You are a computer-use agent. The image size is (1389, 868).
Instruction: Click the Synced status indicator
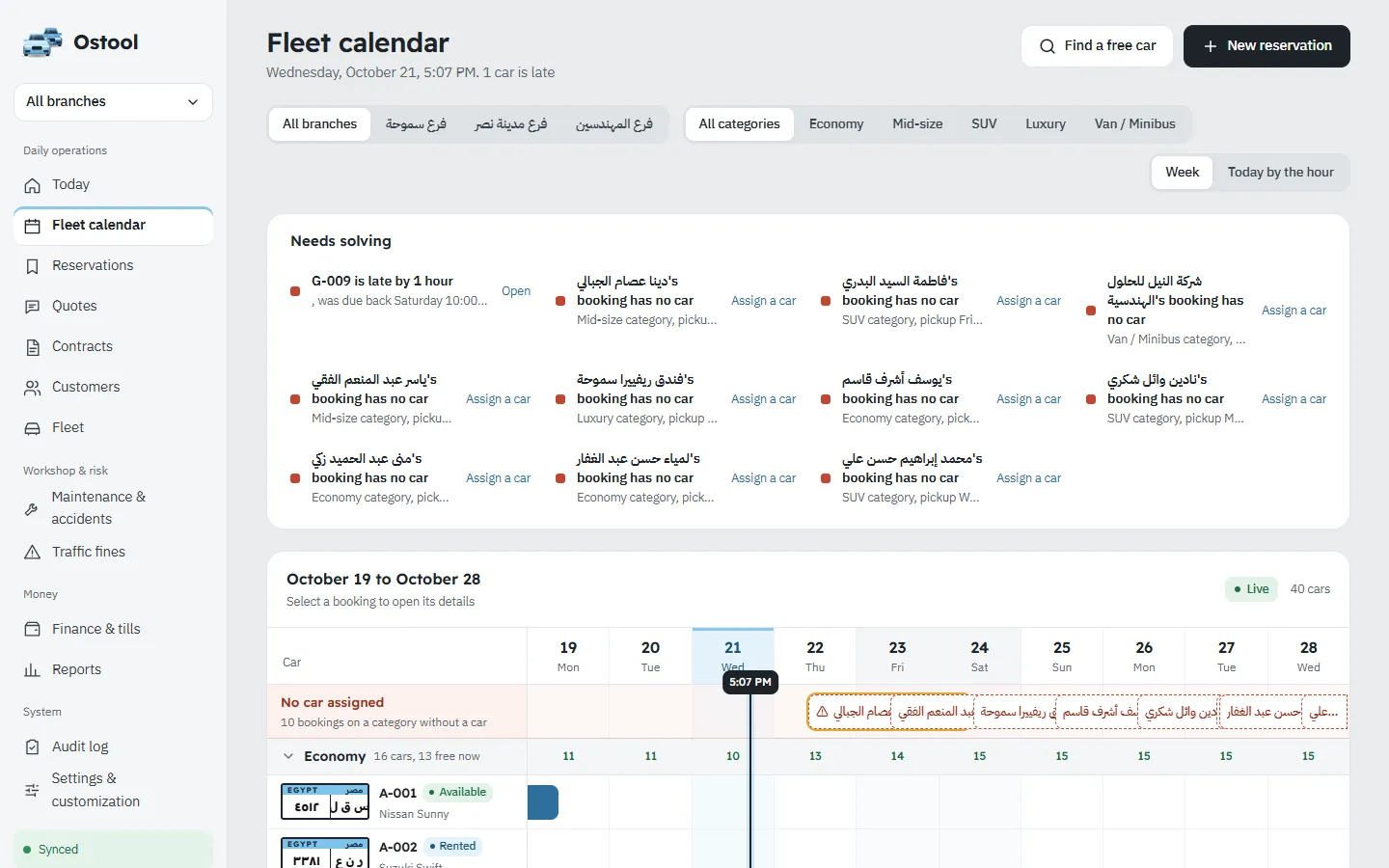coord(113,850)
